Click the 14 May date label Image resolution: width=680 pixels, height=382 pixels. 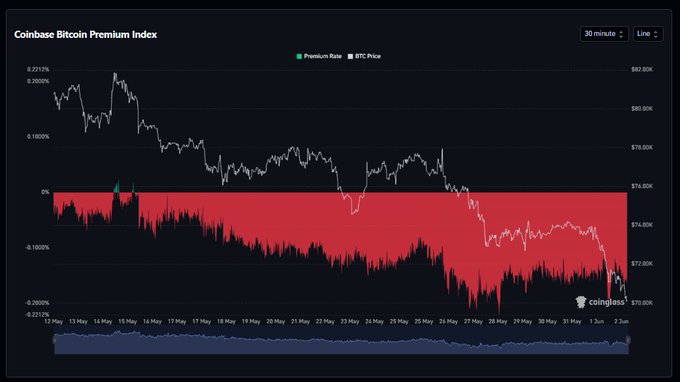[103, 322]
